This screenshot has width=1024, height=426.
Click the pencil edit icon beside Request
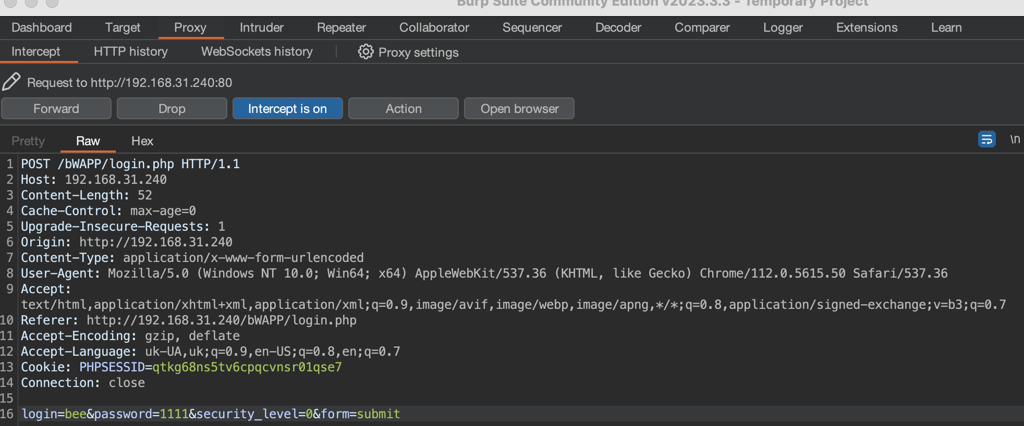pos(11,82)
